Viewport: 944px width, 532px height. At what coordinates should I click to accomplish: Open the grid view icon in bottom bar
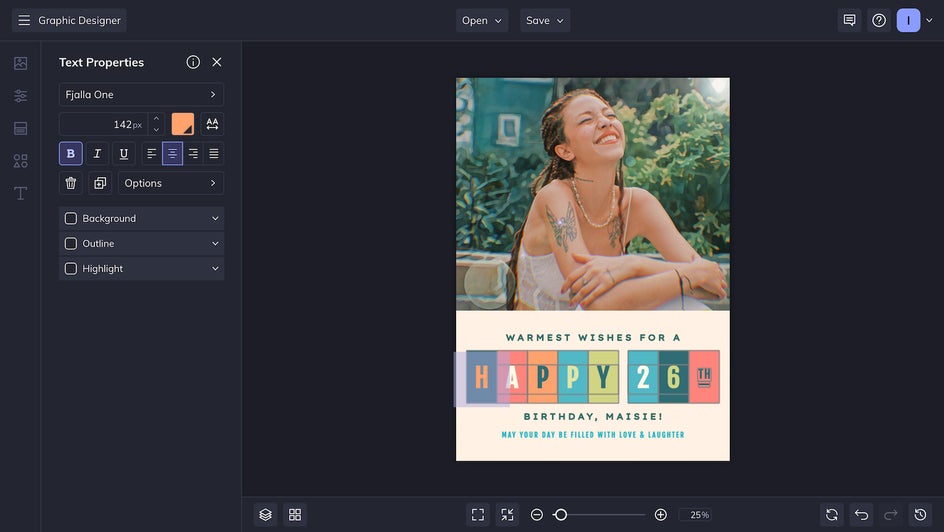click(x=295, y=515)
